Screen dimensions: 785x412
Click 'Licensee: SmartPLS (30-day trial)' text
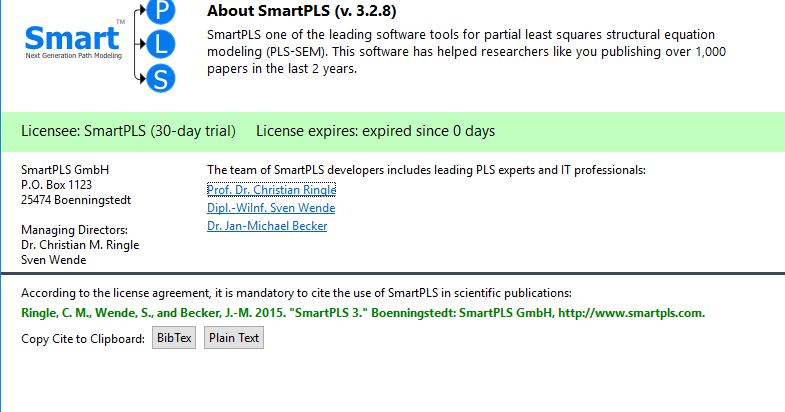click(128, 131)
